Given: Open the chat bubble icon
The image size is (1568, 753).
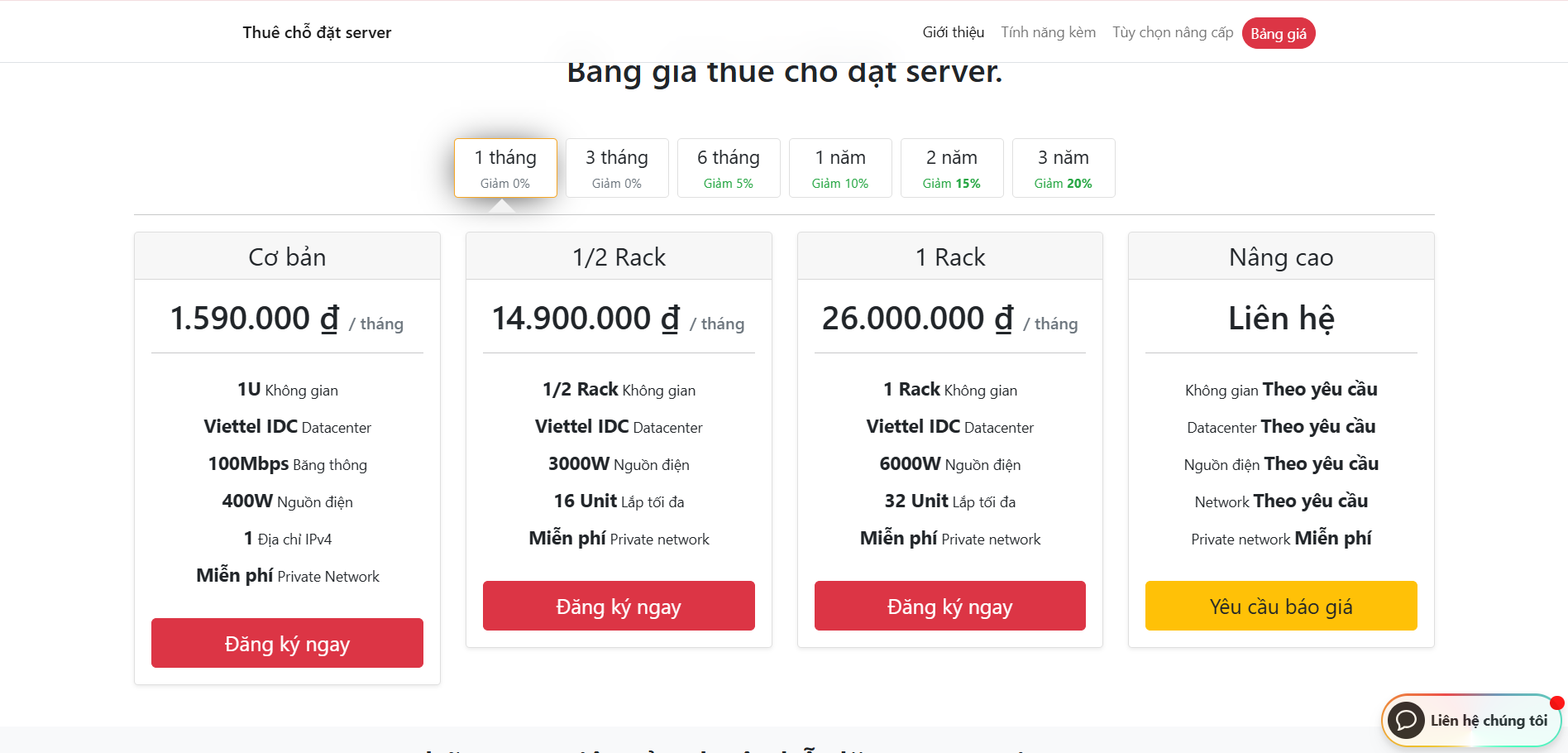Looking at the screenshot, I should (1406, 721).
